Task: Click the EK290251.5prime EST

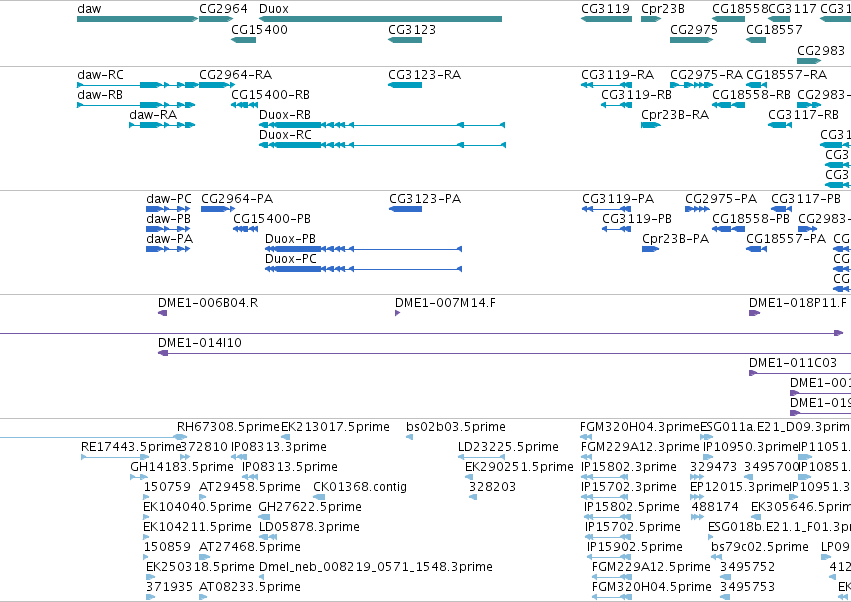Action: (x=469, y=477)
